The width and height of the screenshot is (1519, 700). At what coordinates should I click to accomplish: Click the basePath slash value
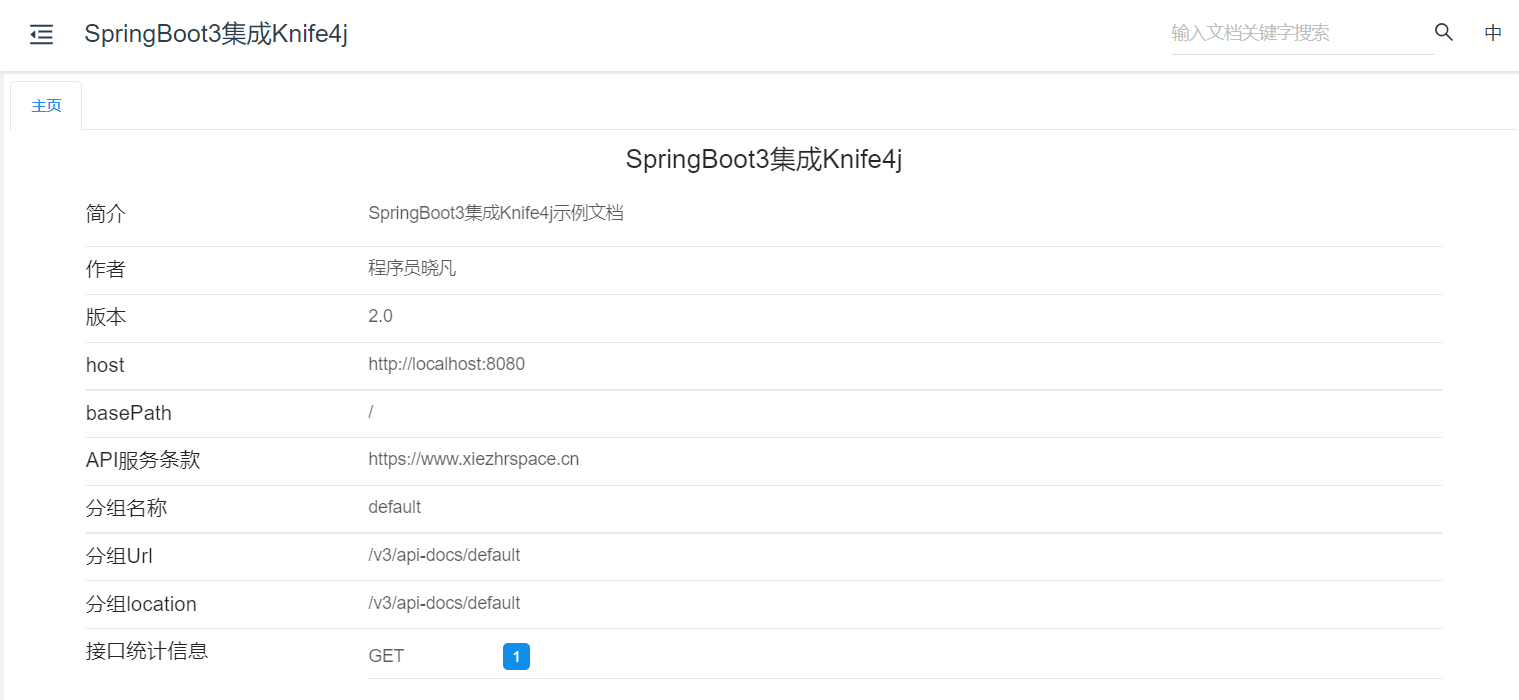point(371,412)
